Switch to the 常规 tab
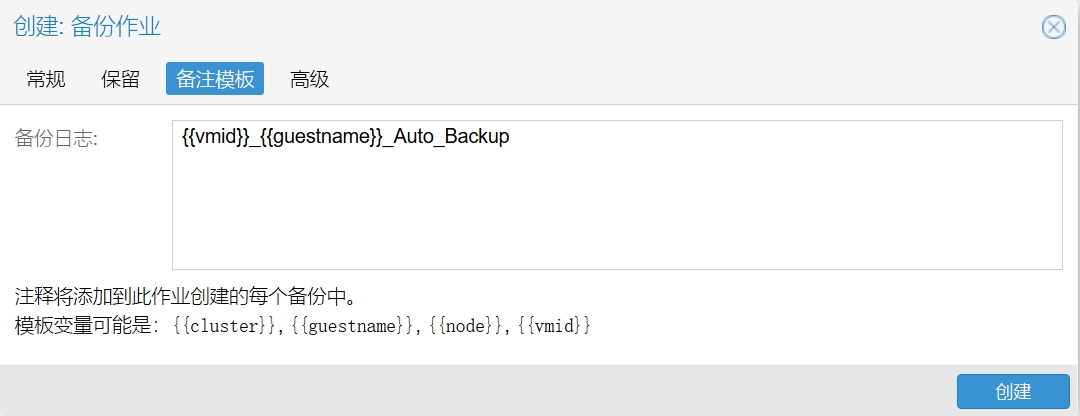 coord(46,79)
